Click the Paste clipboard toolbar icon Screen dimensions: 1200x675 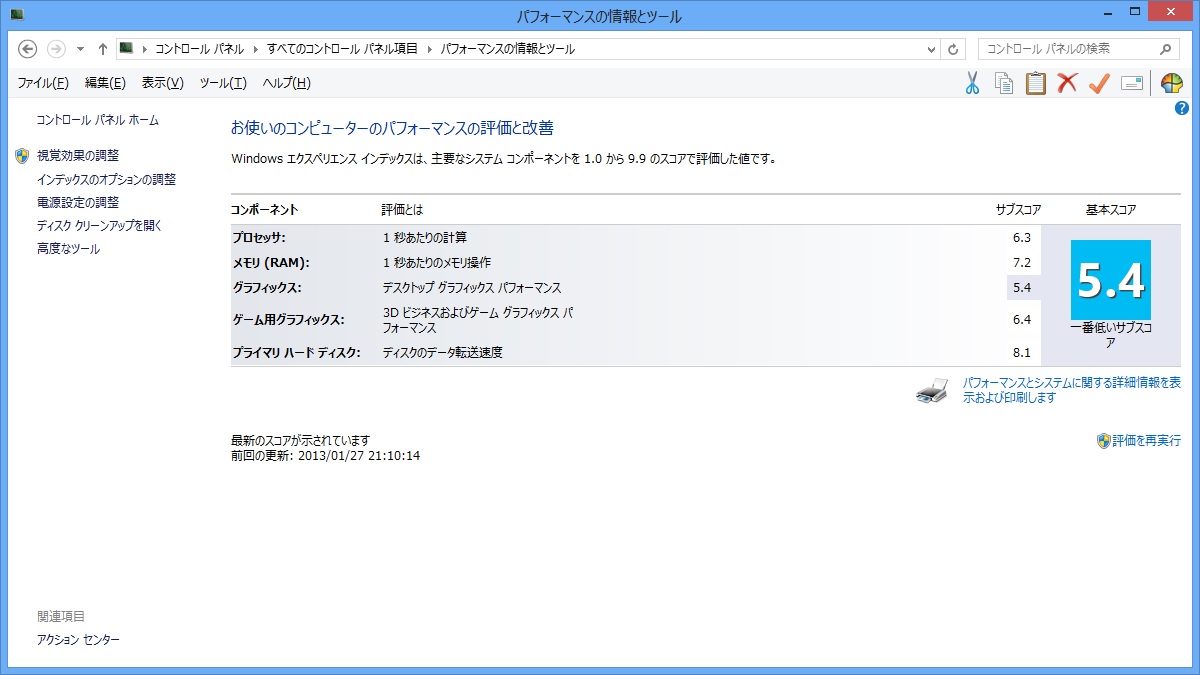click(1035, 83)
